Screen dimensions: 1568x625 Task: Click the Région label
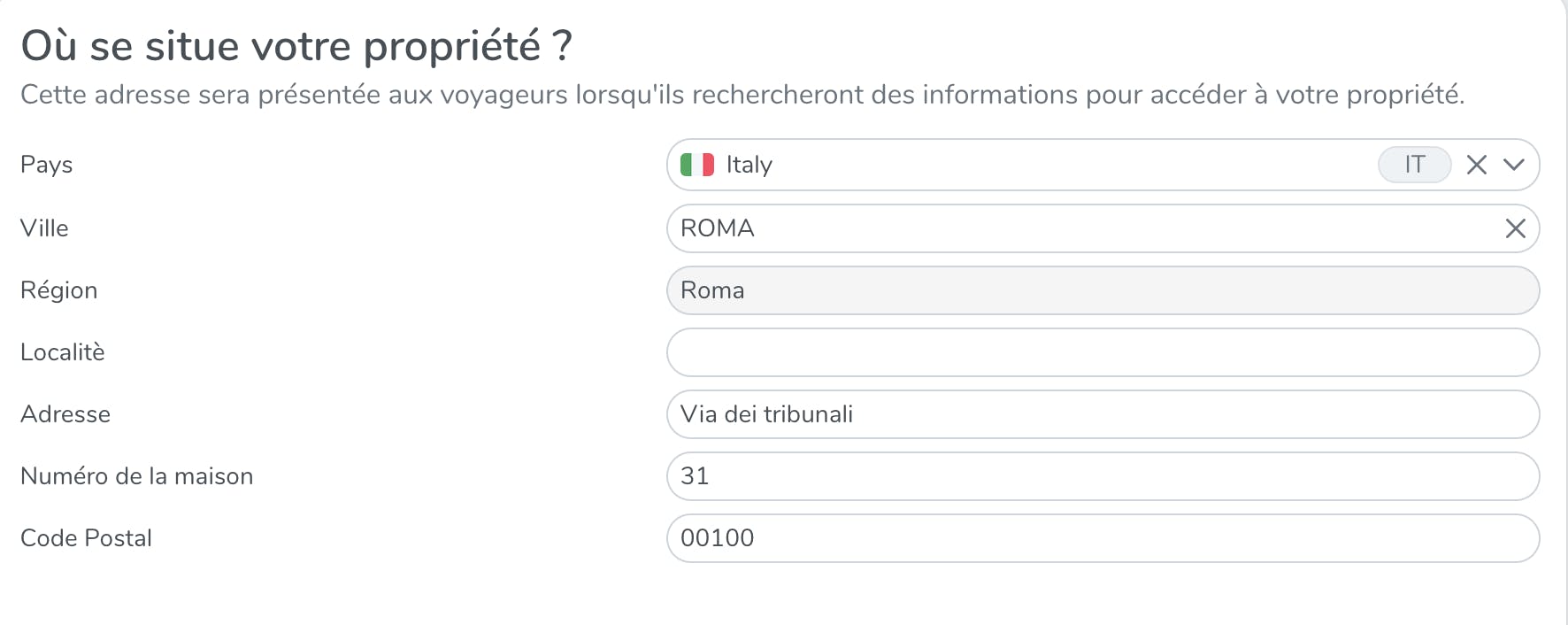58,290
